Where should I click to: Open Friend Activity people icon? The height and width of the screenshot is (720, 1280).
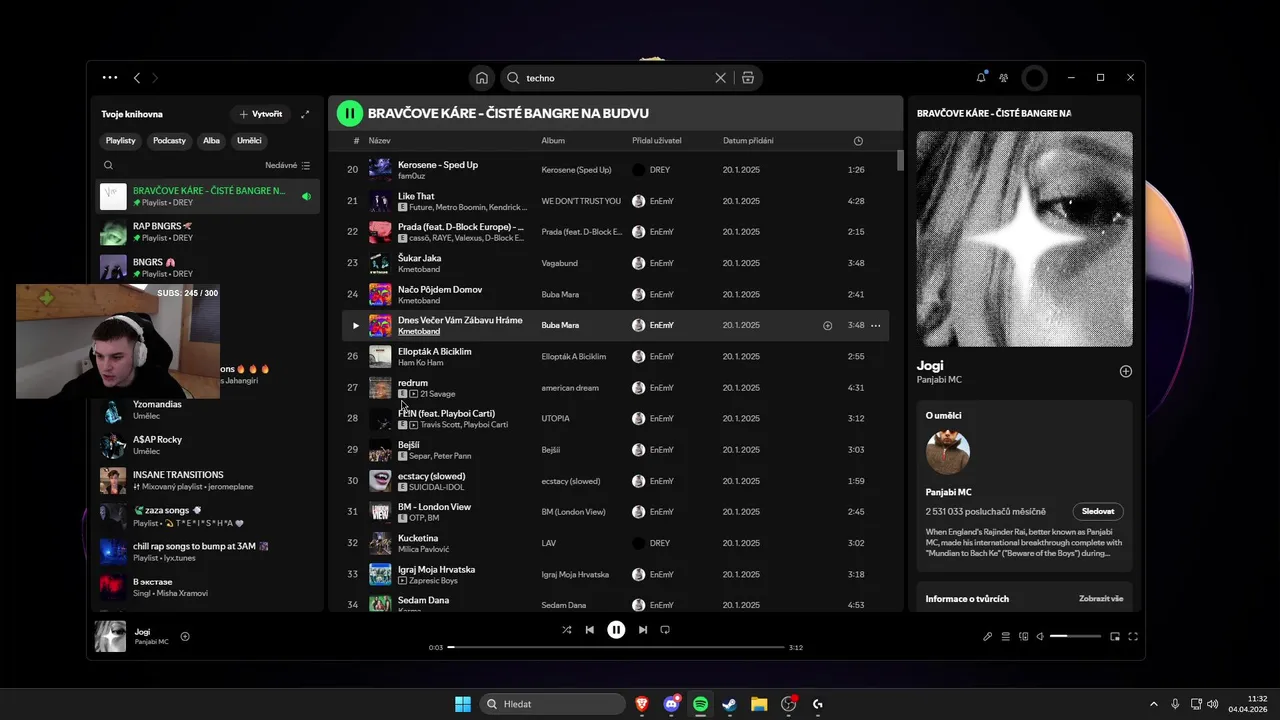[x=1004, y=77]
